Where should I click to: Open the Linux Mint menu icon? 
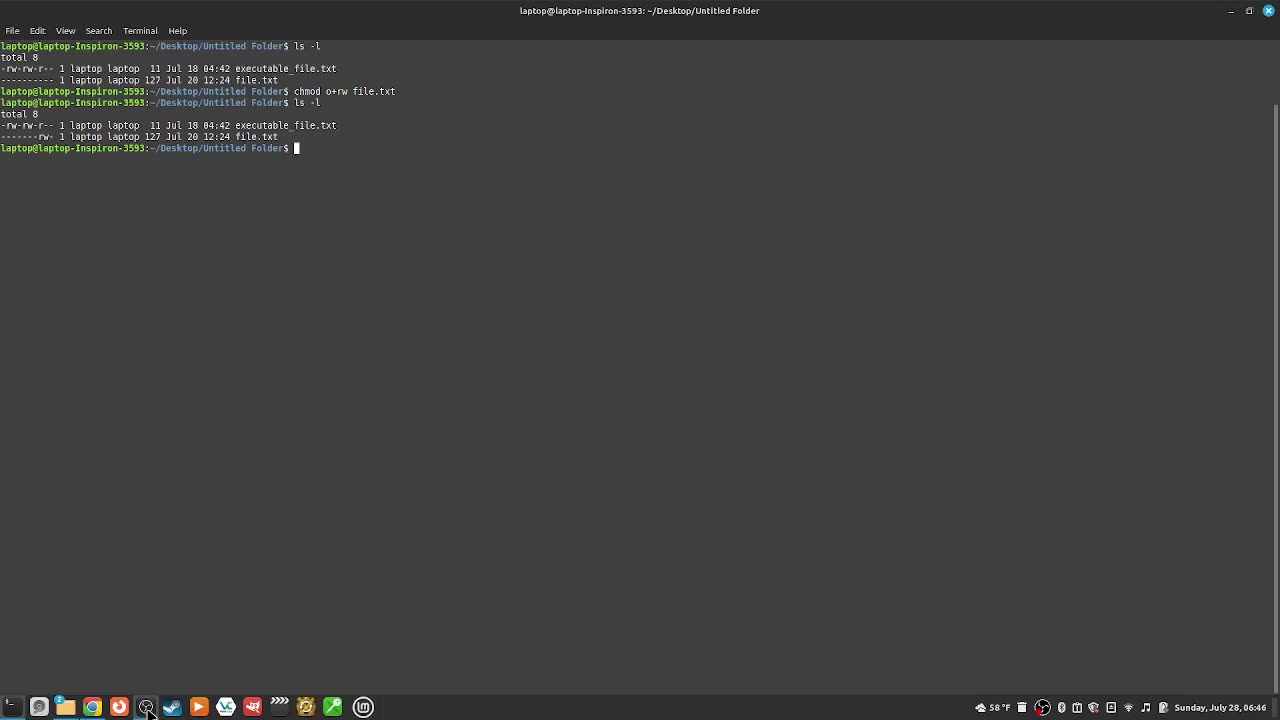click(x=363, y=707)
